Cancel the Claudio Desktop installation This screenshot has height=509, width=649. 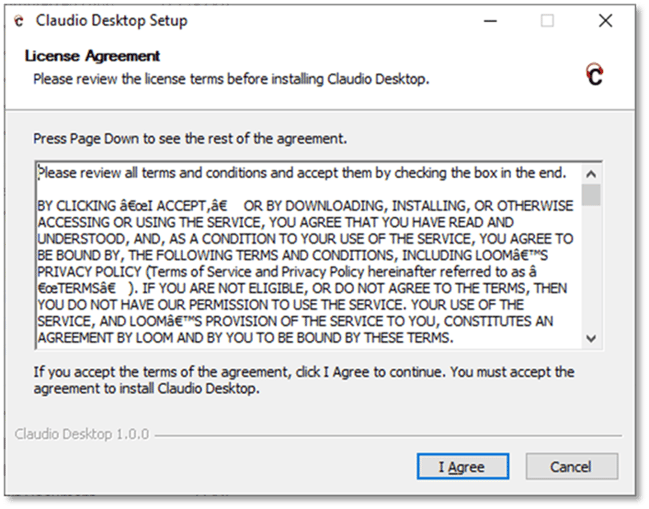point(572,467)
